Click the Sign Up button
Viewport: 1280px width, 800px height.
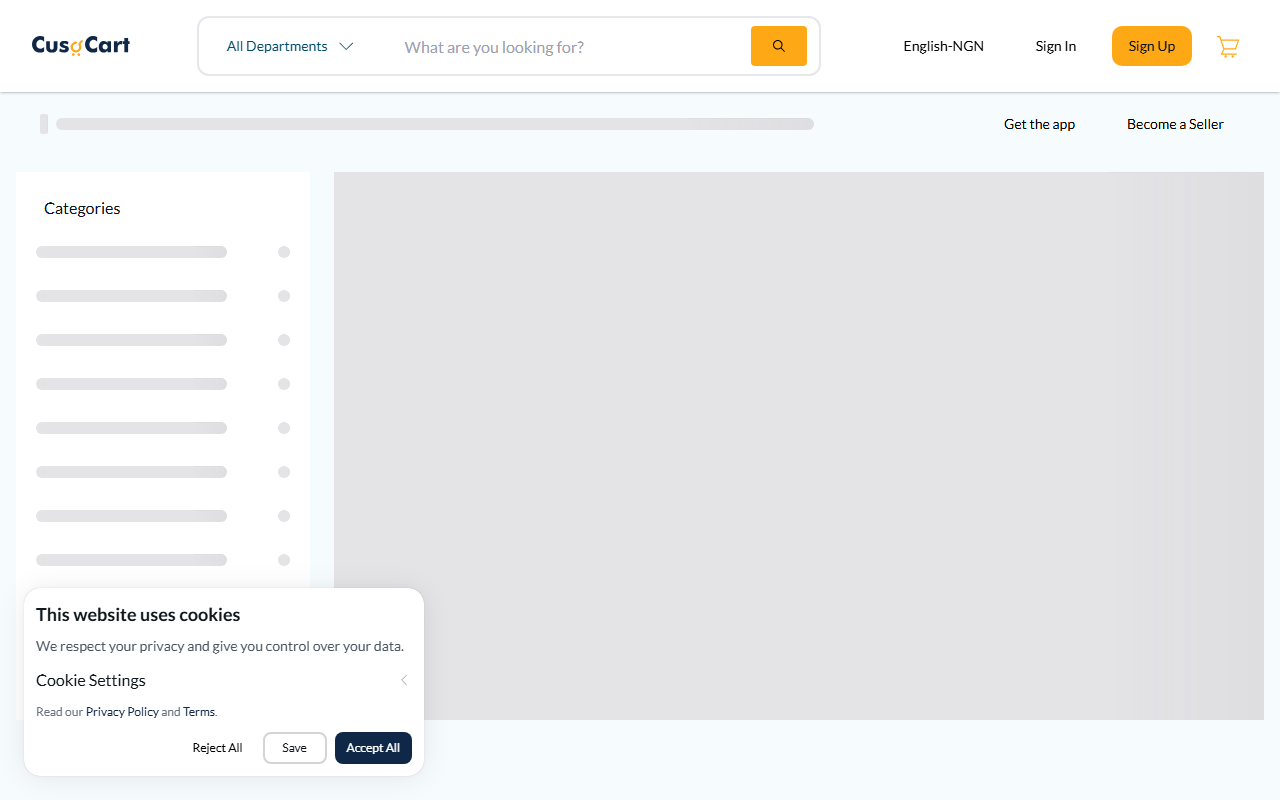pyautogui.click(x=1152, y=46)
